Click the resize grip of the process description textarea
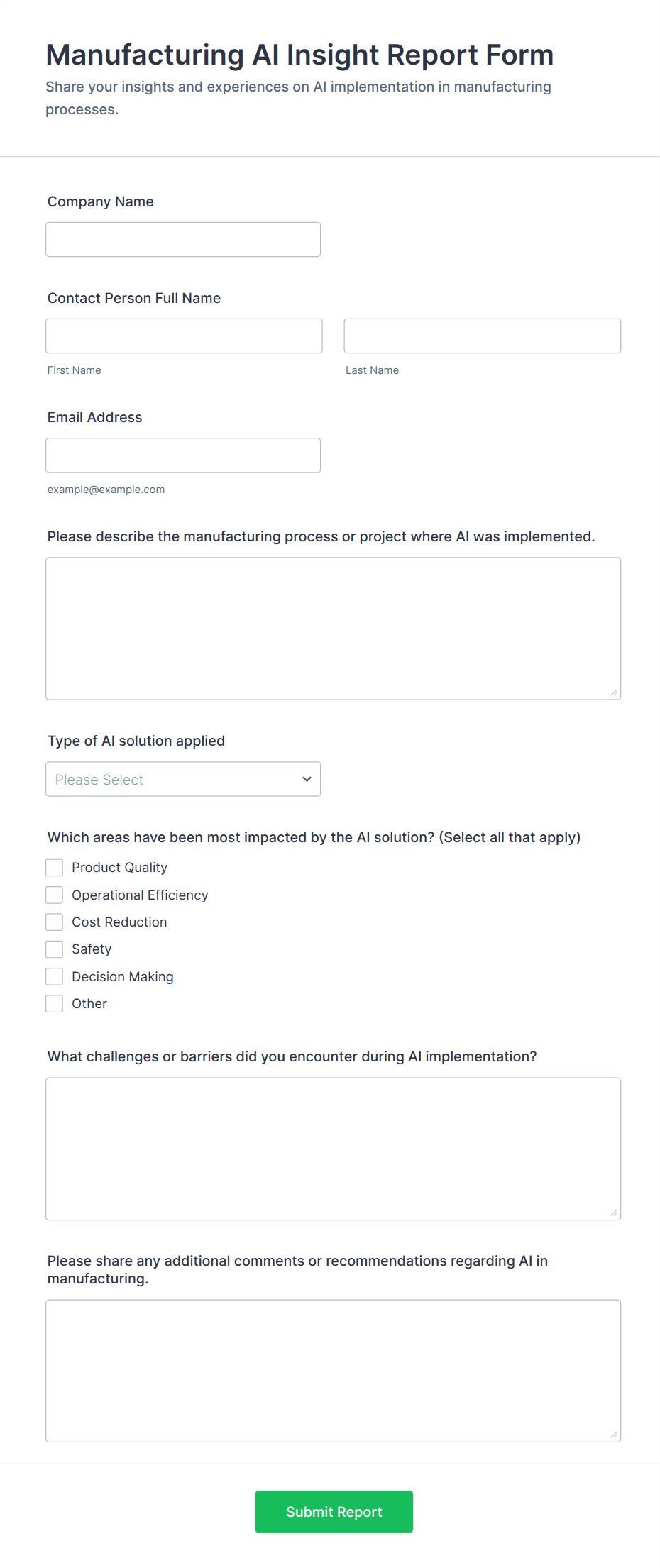 (615, 692)
